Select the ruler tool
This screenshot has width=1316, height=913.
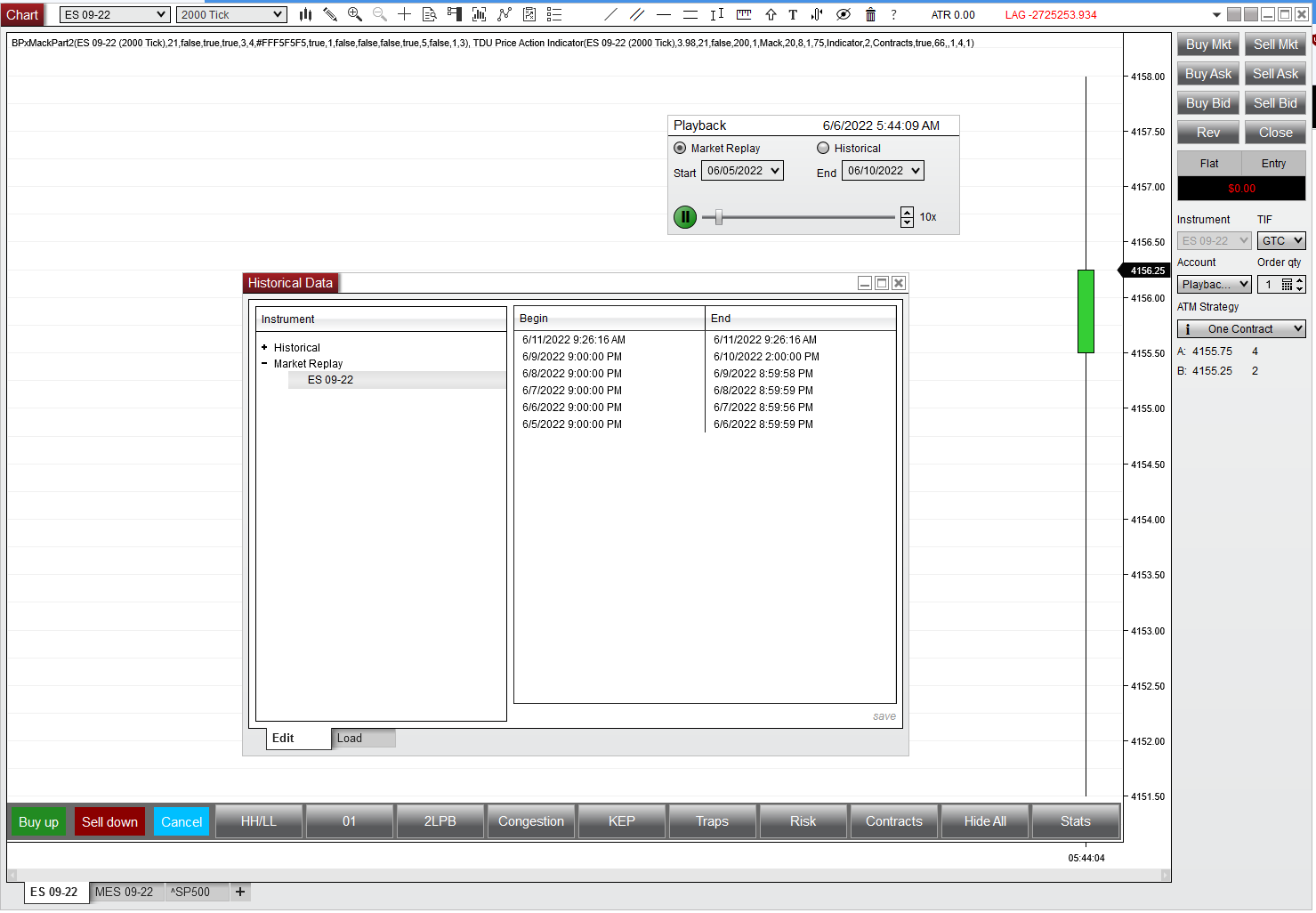[744, 14]
